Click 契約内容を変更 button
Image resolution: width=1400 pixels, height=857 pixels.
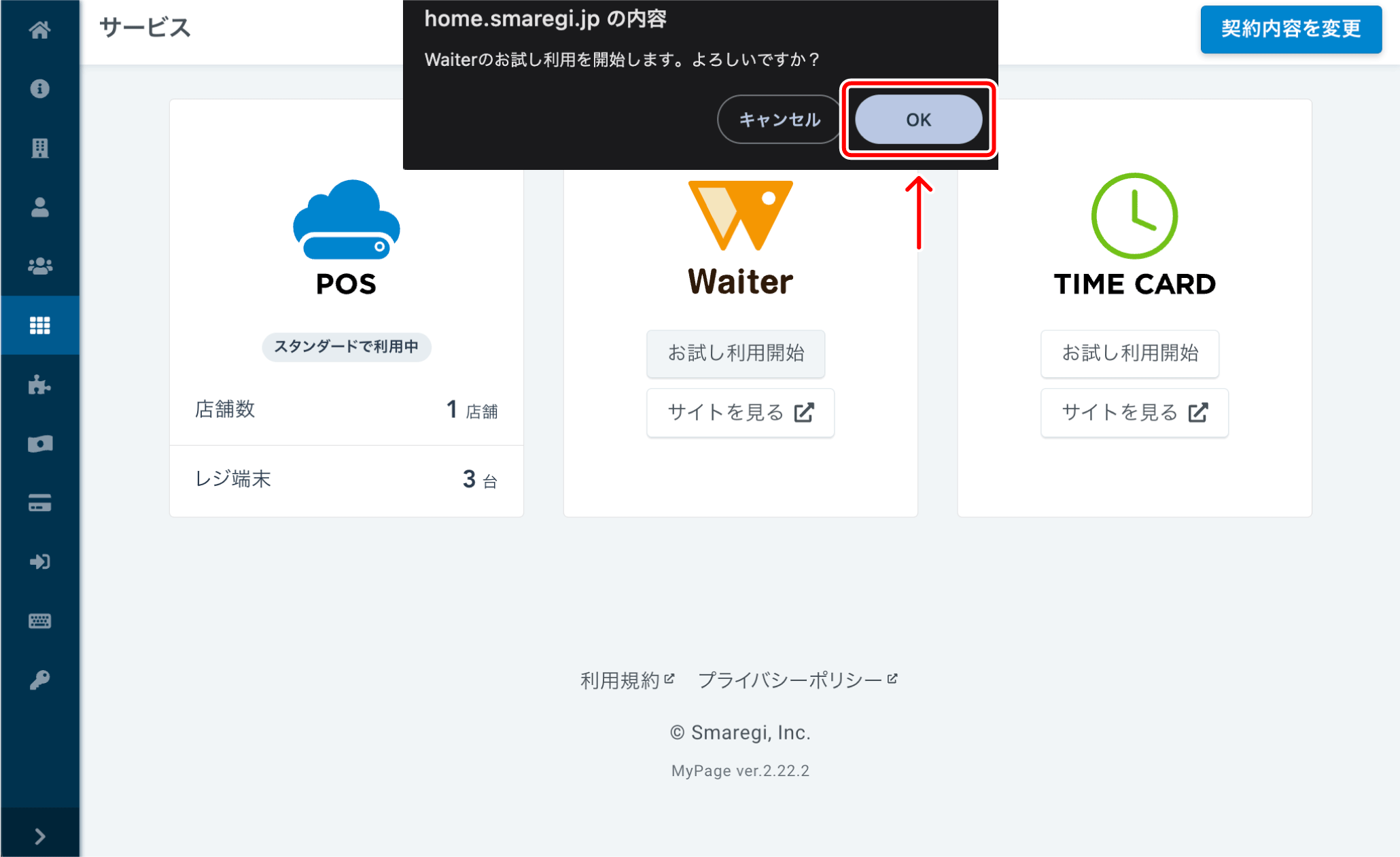point(1291,29)
